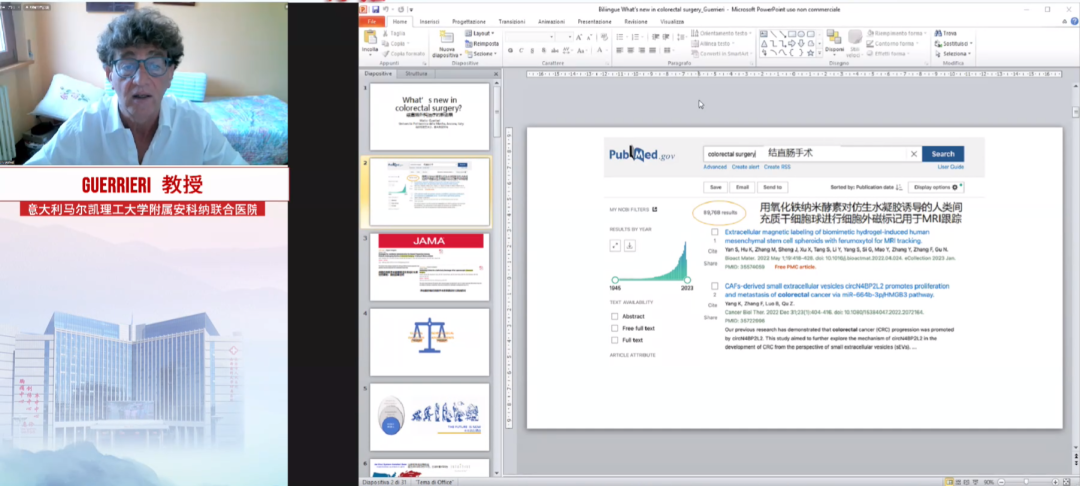This screenshot has width=1080, height=486.
Task: Close the slides pane with X
Action: coord(496,74)
